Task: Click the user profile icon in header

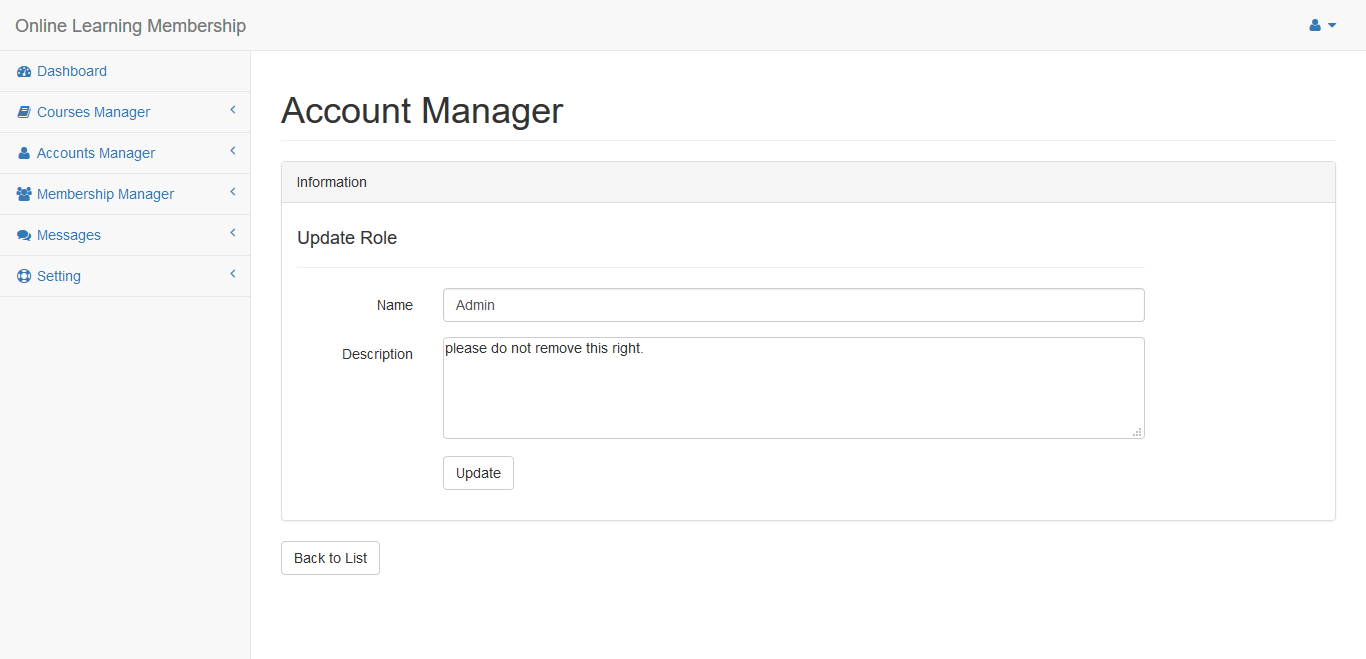Action: [1315, 26]
